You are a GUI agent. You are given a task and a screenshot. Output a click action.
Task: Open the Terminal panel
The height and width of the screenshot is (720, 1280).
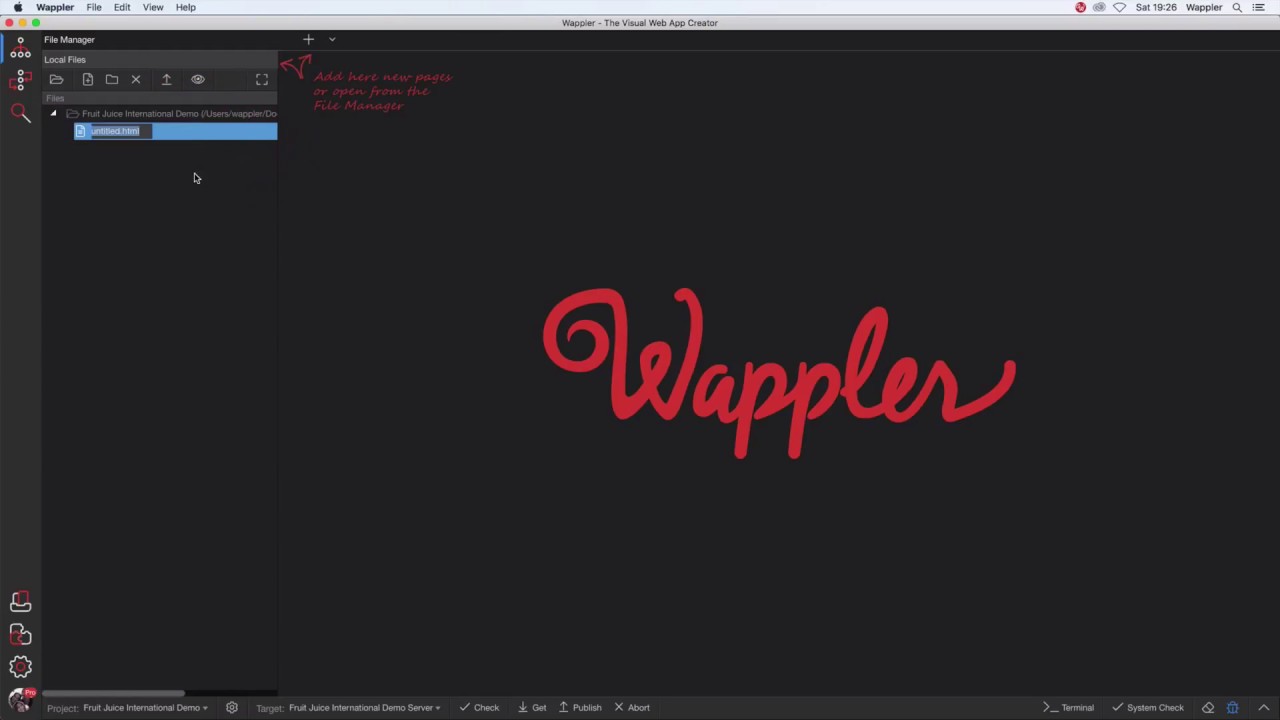(1068, 708)
